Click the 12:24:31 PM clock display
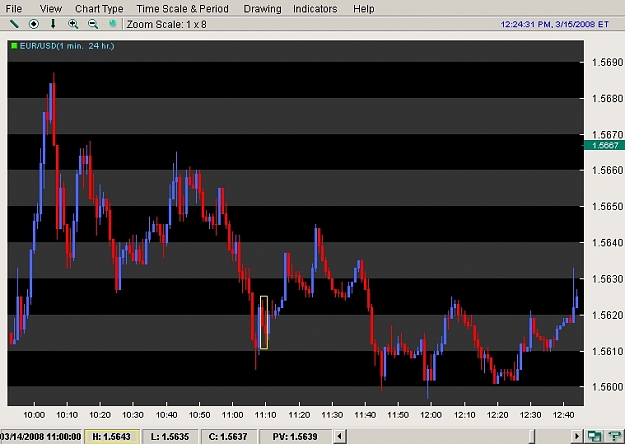625x444 pixels. (554, 24)
